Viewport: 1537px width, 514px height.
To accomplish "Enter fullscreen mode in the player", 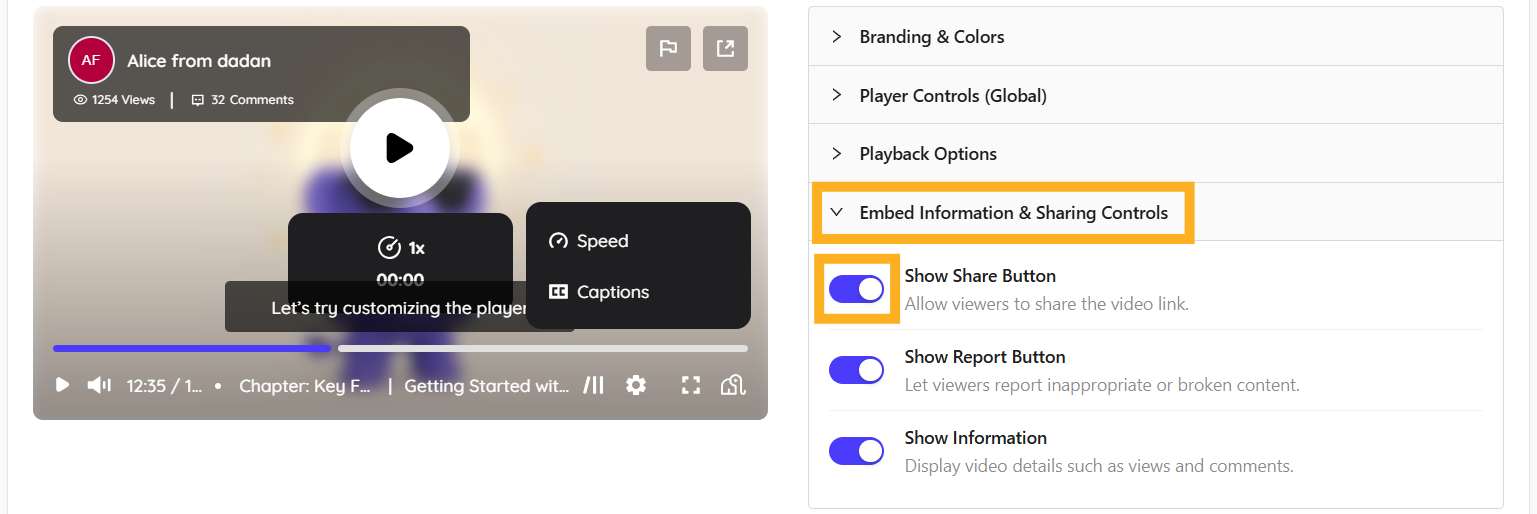I will (x=690, y=385).
